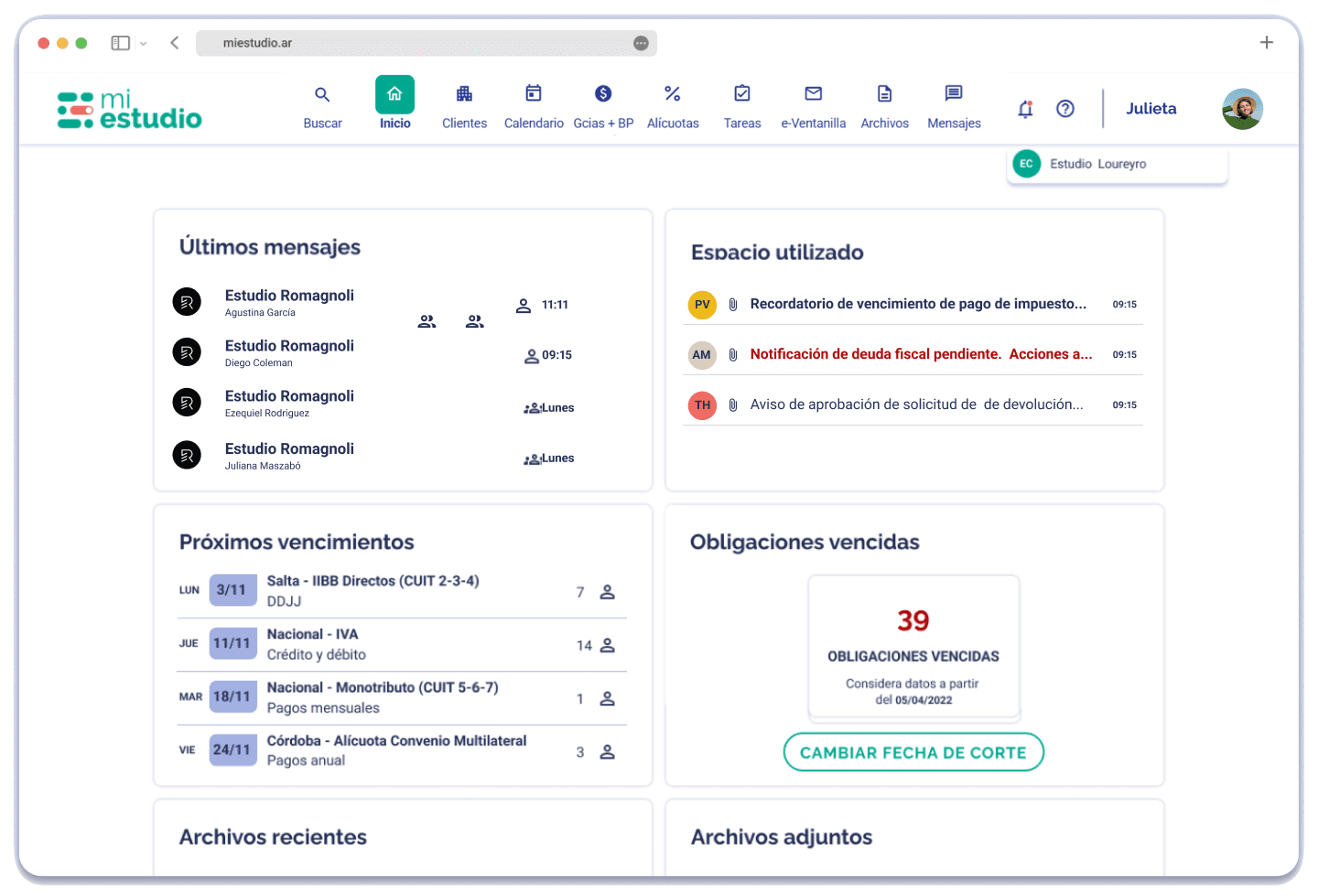Click the group icon beside Juliana Maszabó's message
The image size is (1318, 896).
point(533,458)
